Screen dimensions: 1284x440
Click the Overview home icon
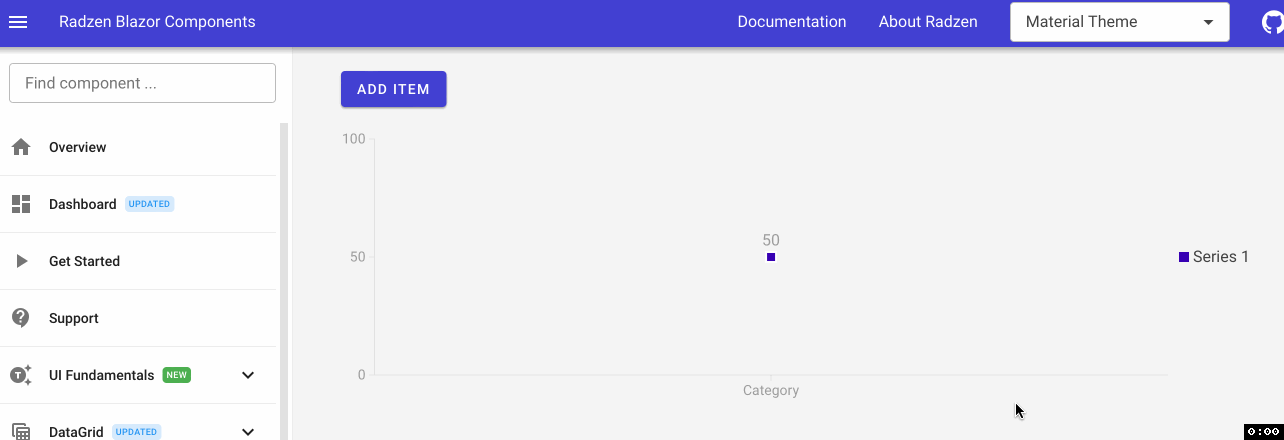click(21, 147)
